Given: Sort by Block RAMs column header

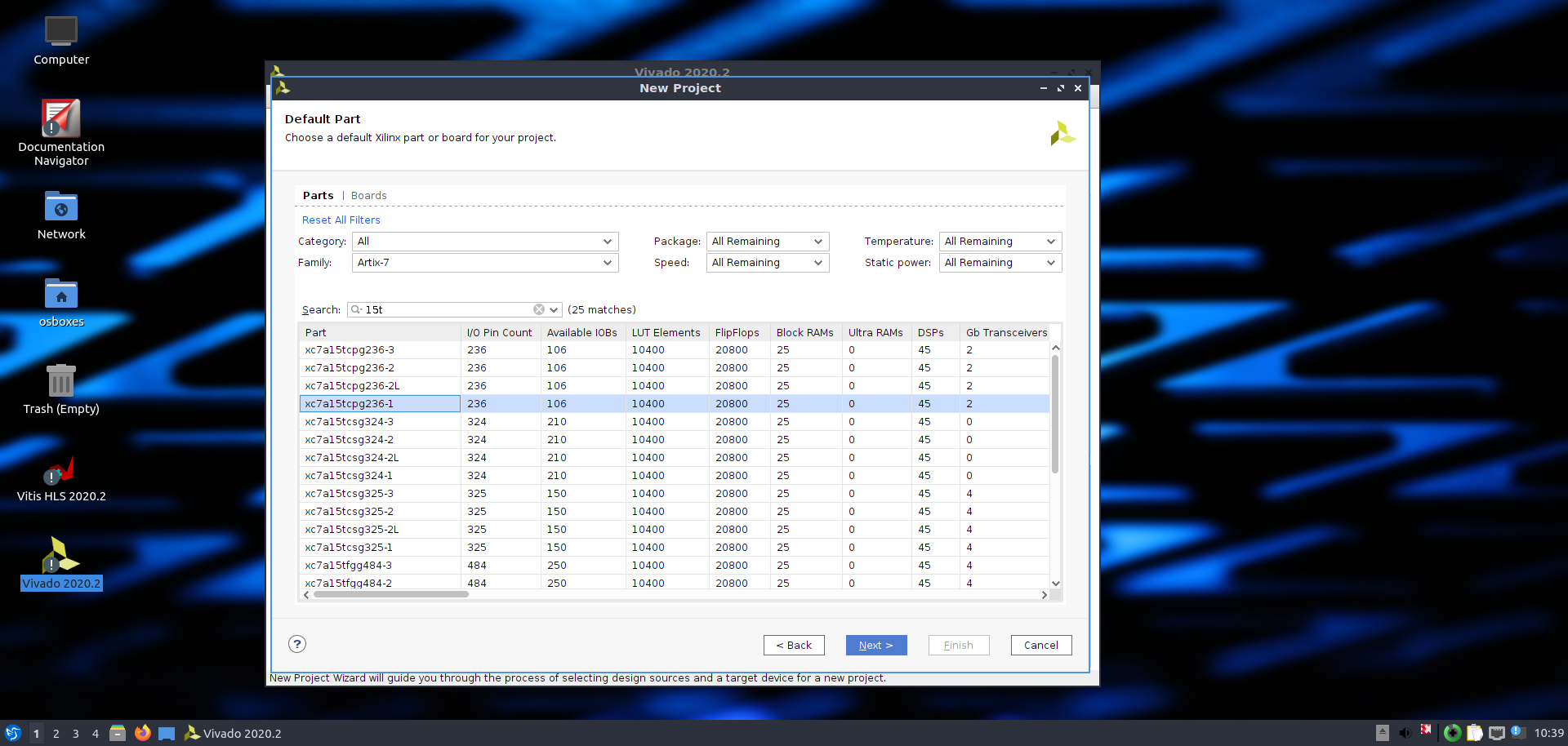Looking at the screenshot, I should (x=805, y=332).
